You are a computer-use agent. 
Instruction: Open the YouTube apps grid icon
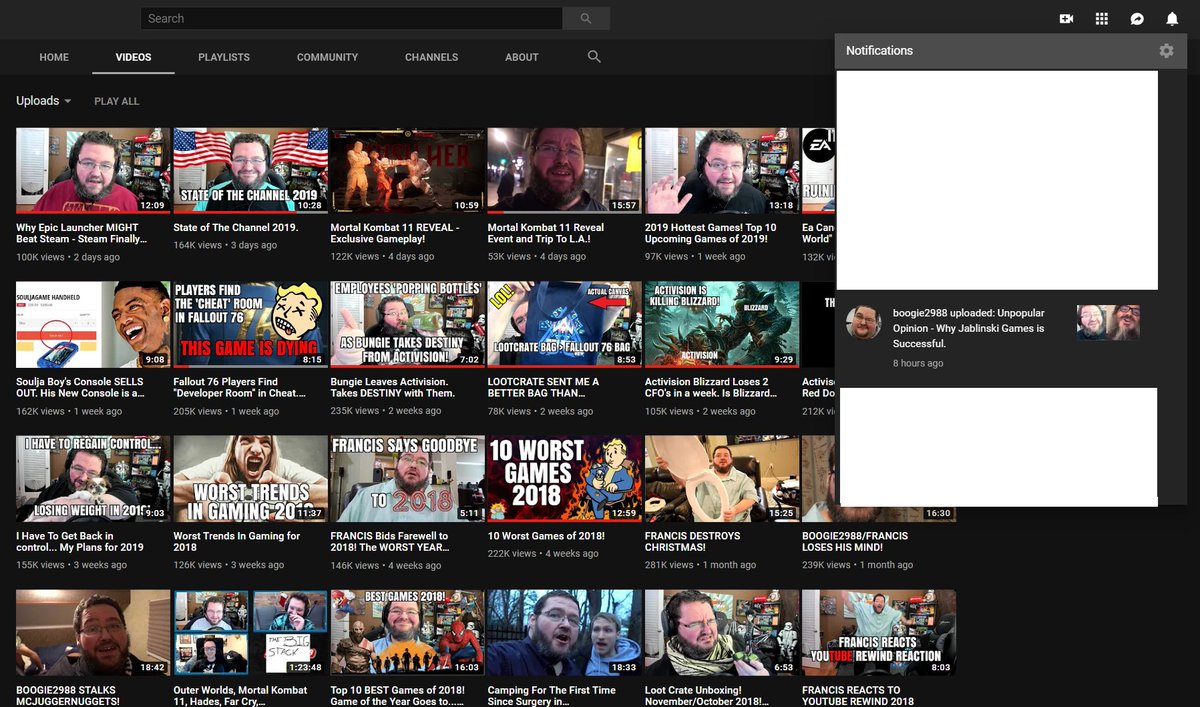tap(1101, 19)
